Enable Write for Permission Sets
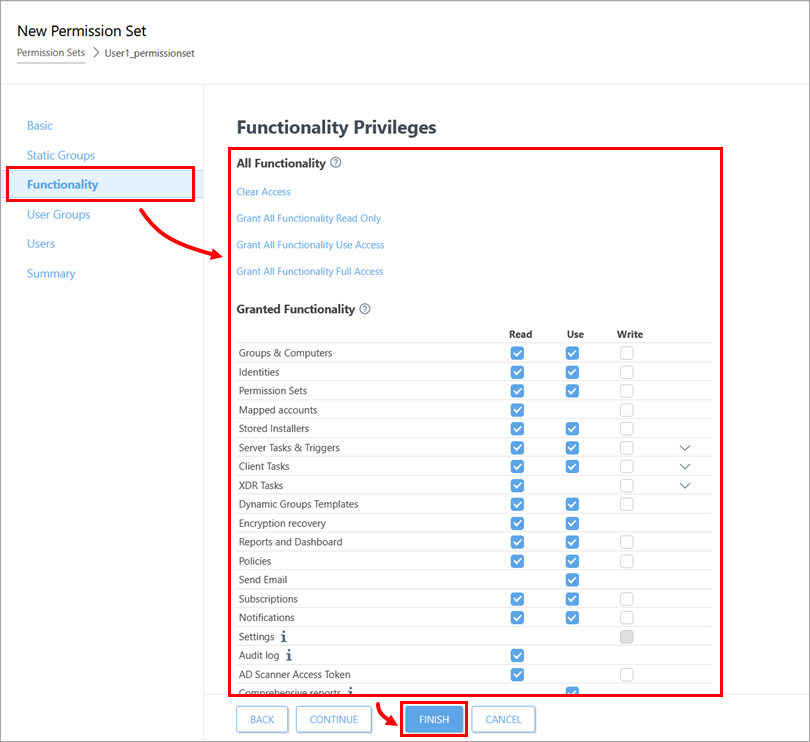Image resolution: width=810 pixels, height=742 pixels. click(626, 391)
